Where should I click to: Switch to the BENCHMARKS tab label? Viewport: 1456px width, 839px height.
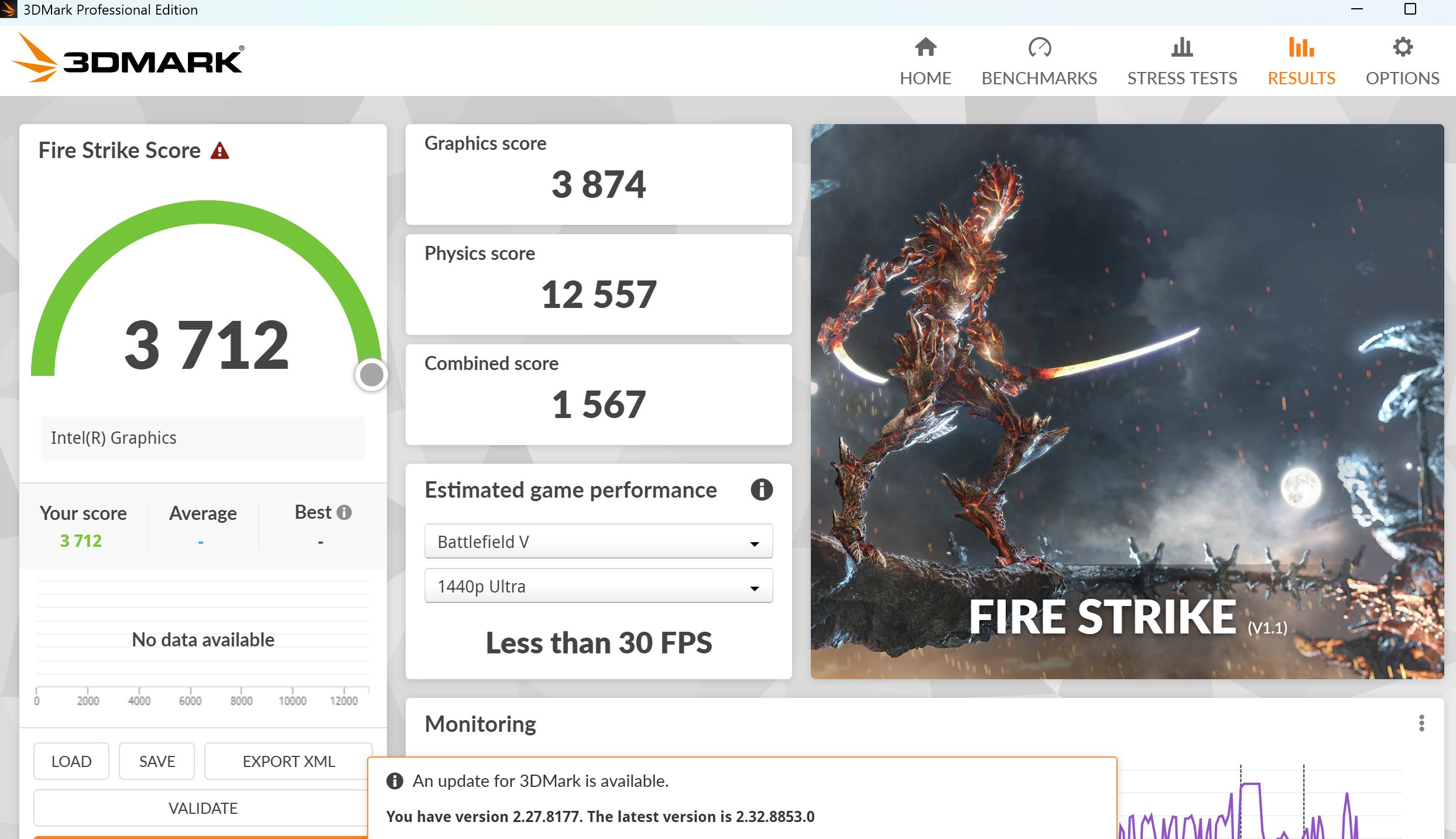tap(1039, 78)
